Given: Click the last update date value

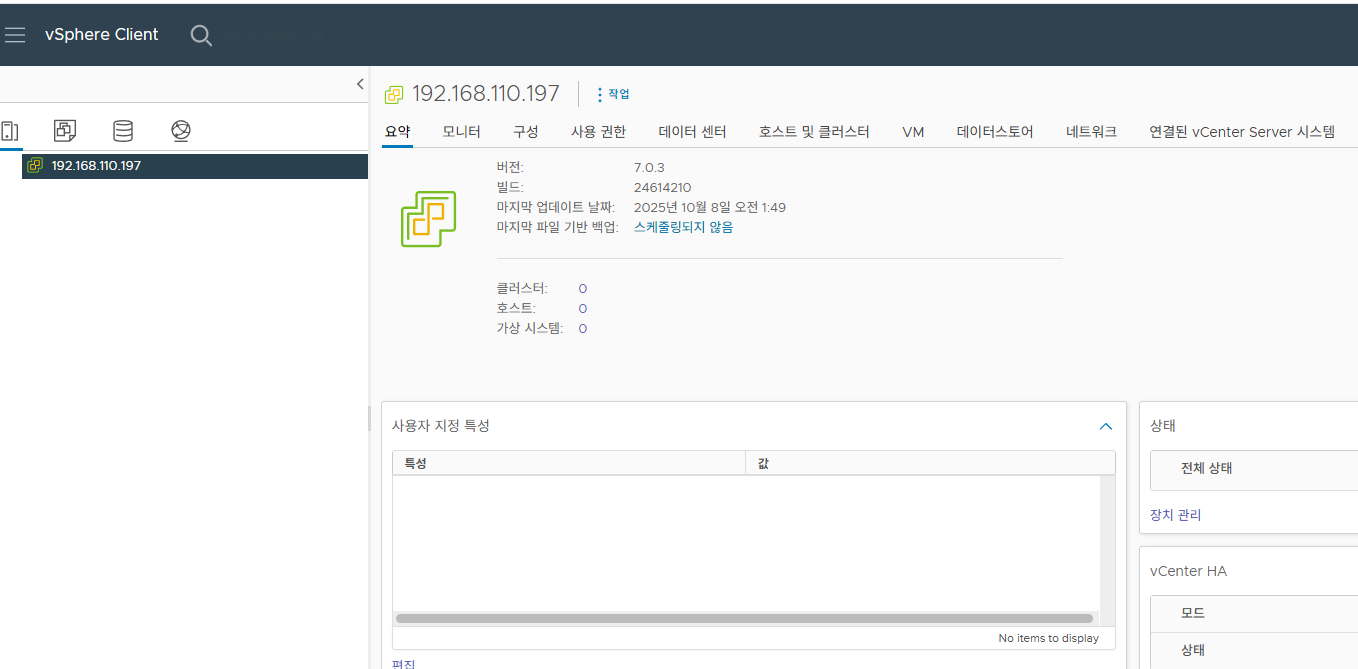Looking at the screenshot, I should (x=710, y=207).
